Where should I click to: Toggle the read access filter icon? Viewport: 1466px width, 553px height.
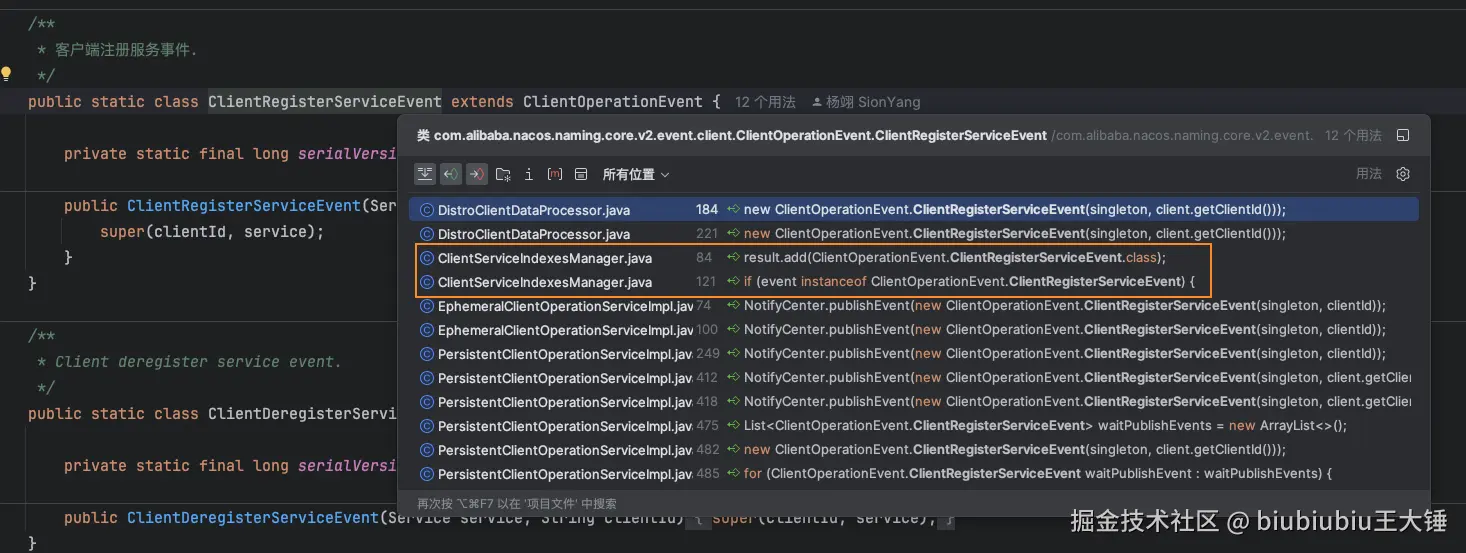click(451, 174)
